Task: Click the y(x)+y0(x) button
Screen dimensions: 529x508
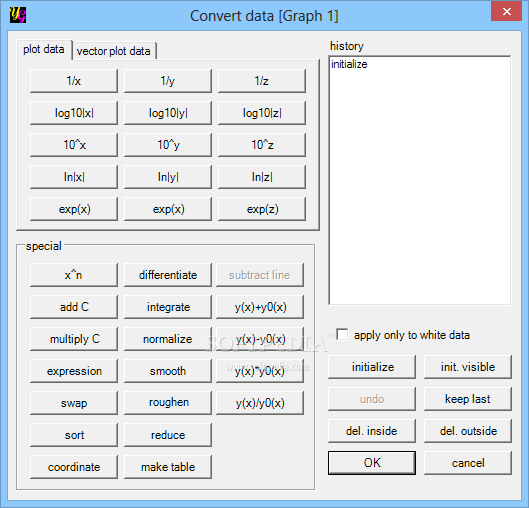Action: [x=260, y=307]
